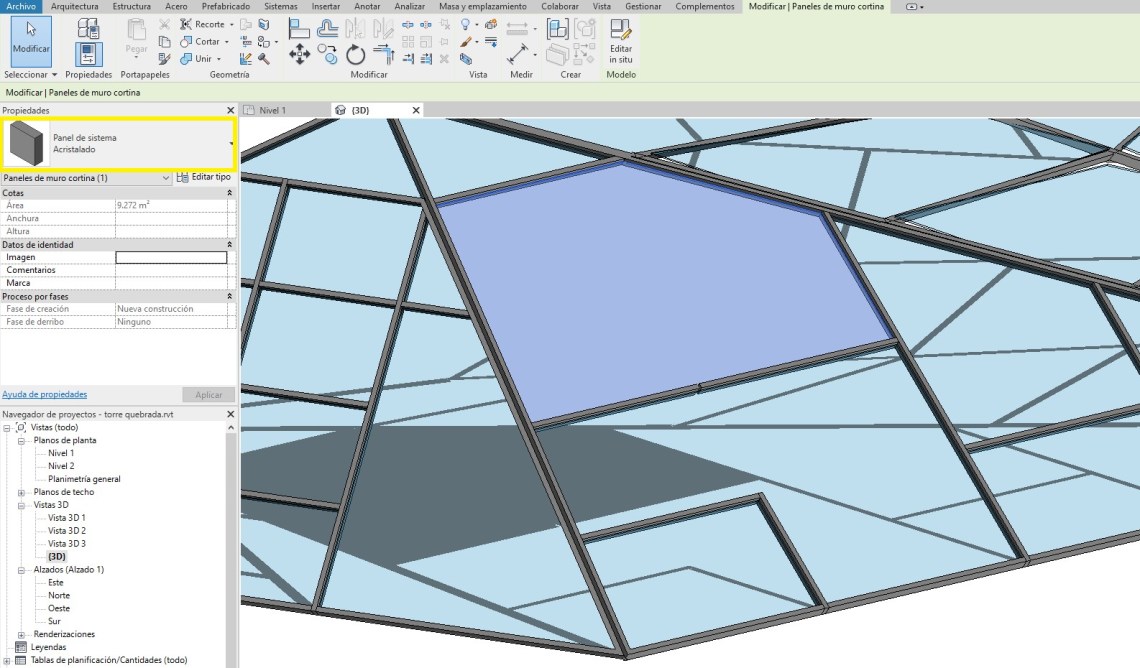Collapse the Cotas properties section
1140x668 pixels.
tap(229, 192)
